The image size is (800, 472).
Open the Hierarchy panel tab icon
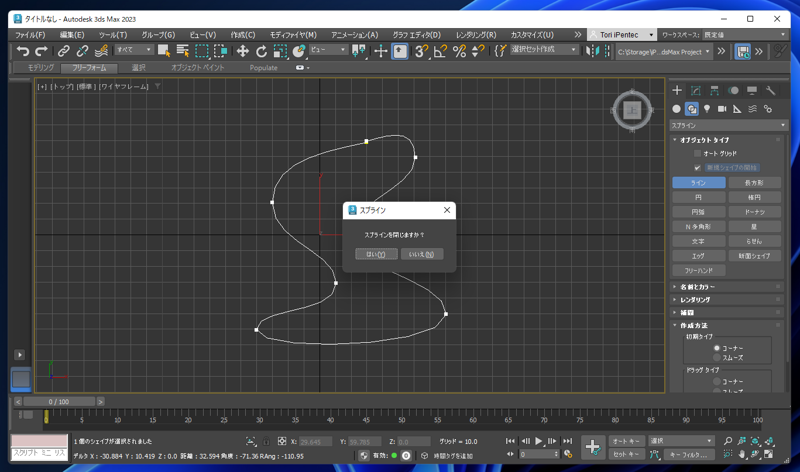(x=714, y=90)
